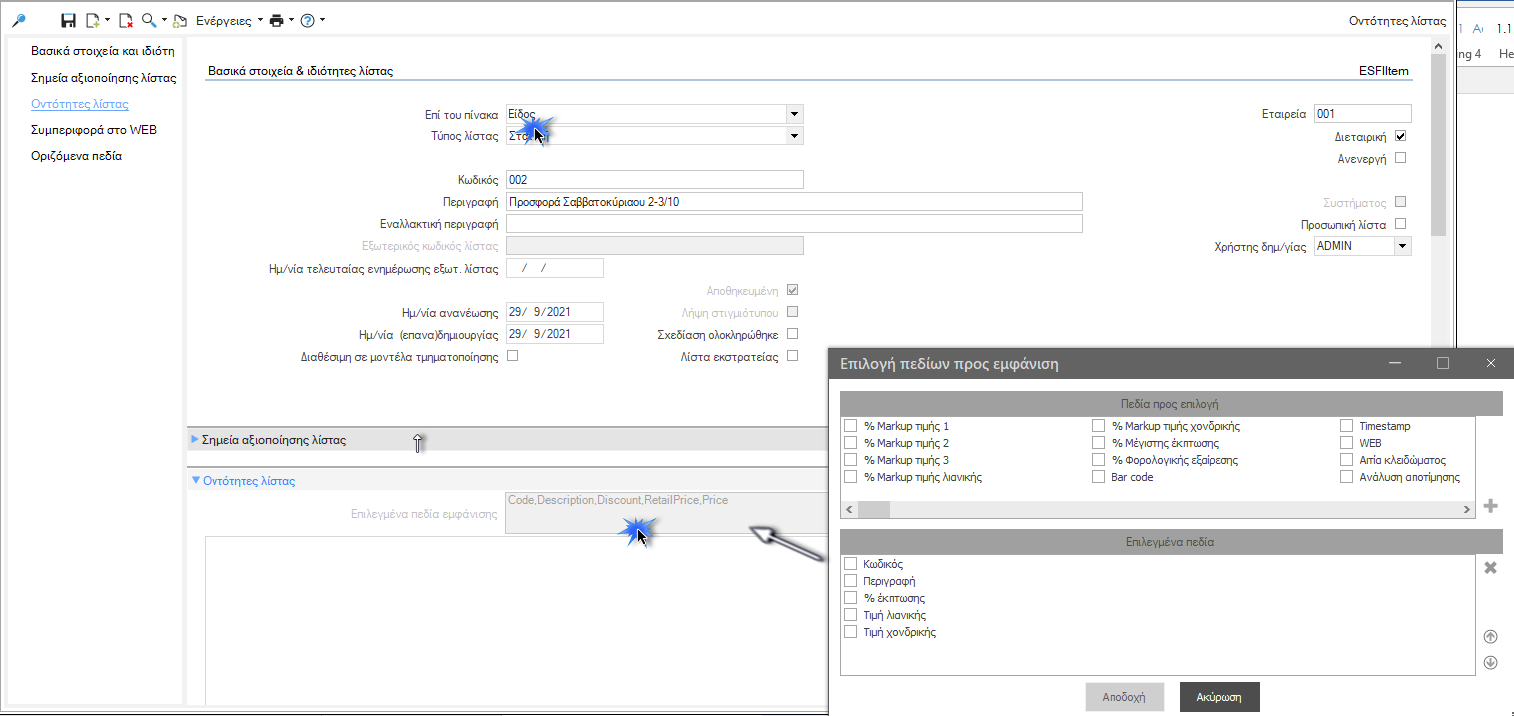The width and height of the screenshot is (1514, 716).
Task: Click the save (floppy disk) icon
Action: click(68, 20)
